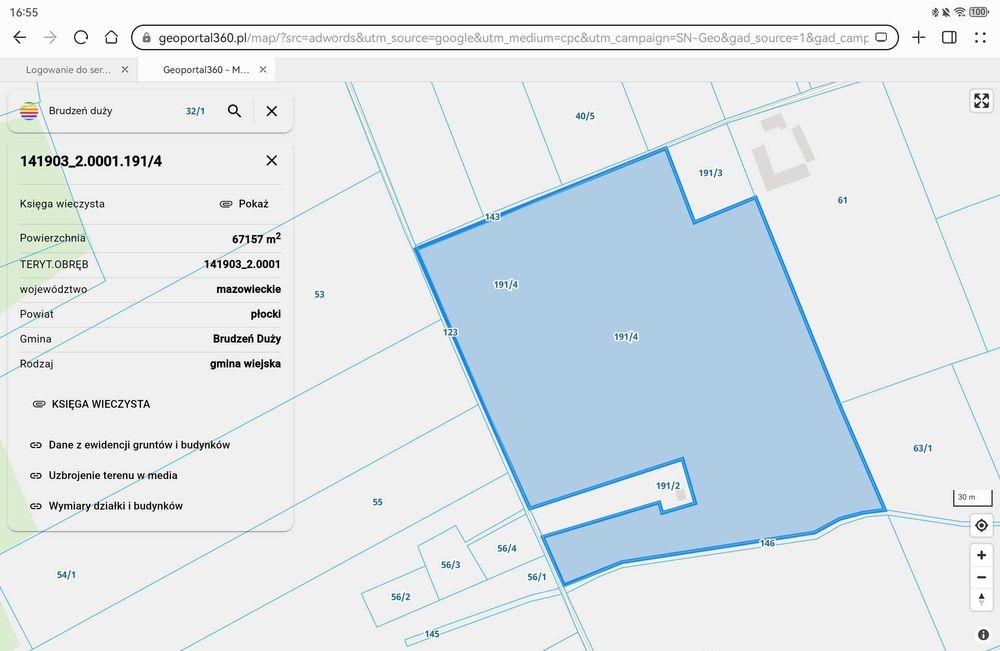
Task: Open the browser home page icon
Action: 111,38
